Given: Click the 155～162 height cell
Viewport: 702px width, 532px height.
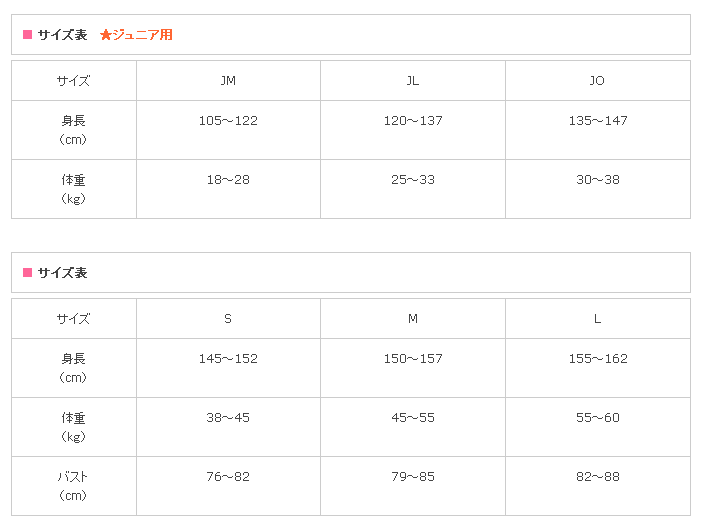Looking at the screenshot, I should (597, 359).
